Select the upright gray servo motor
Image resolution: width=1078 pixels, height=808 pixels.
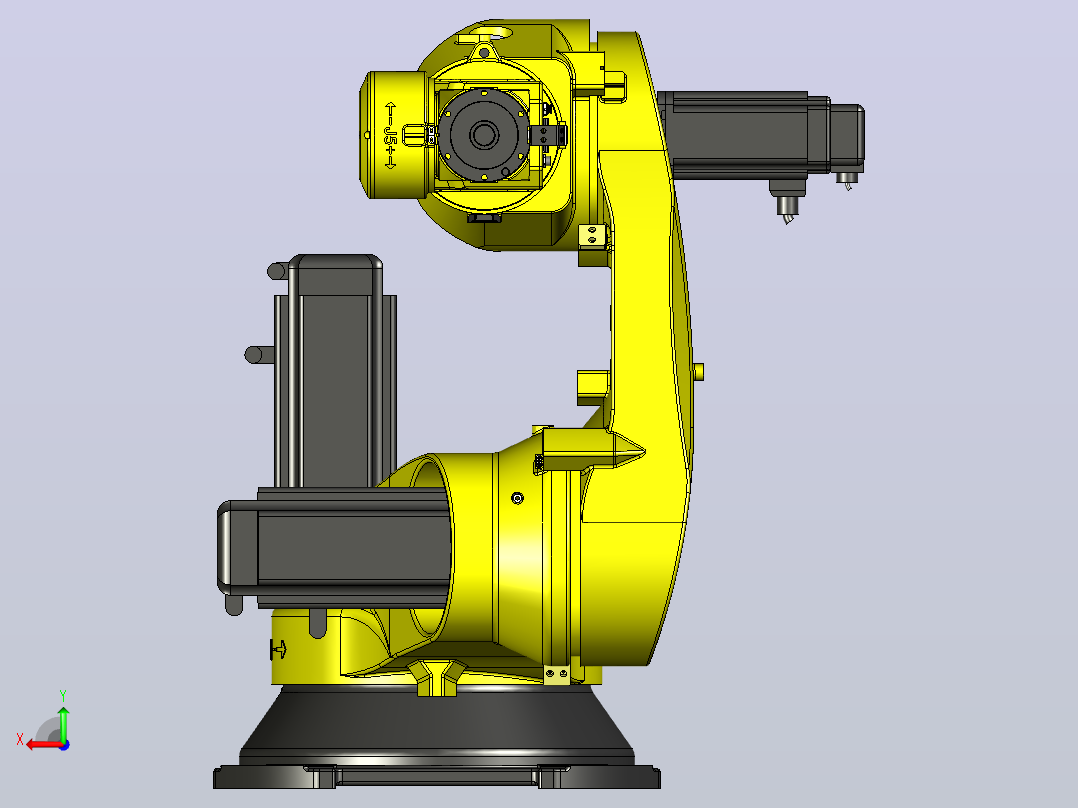click(x=335, y=371)
